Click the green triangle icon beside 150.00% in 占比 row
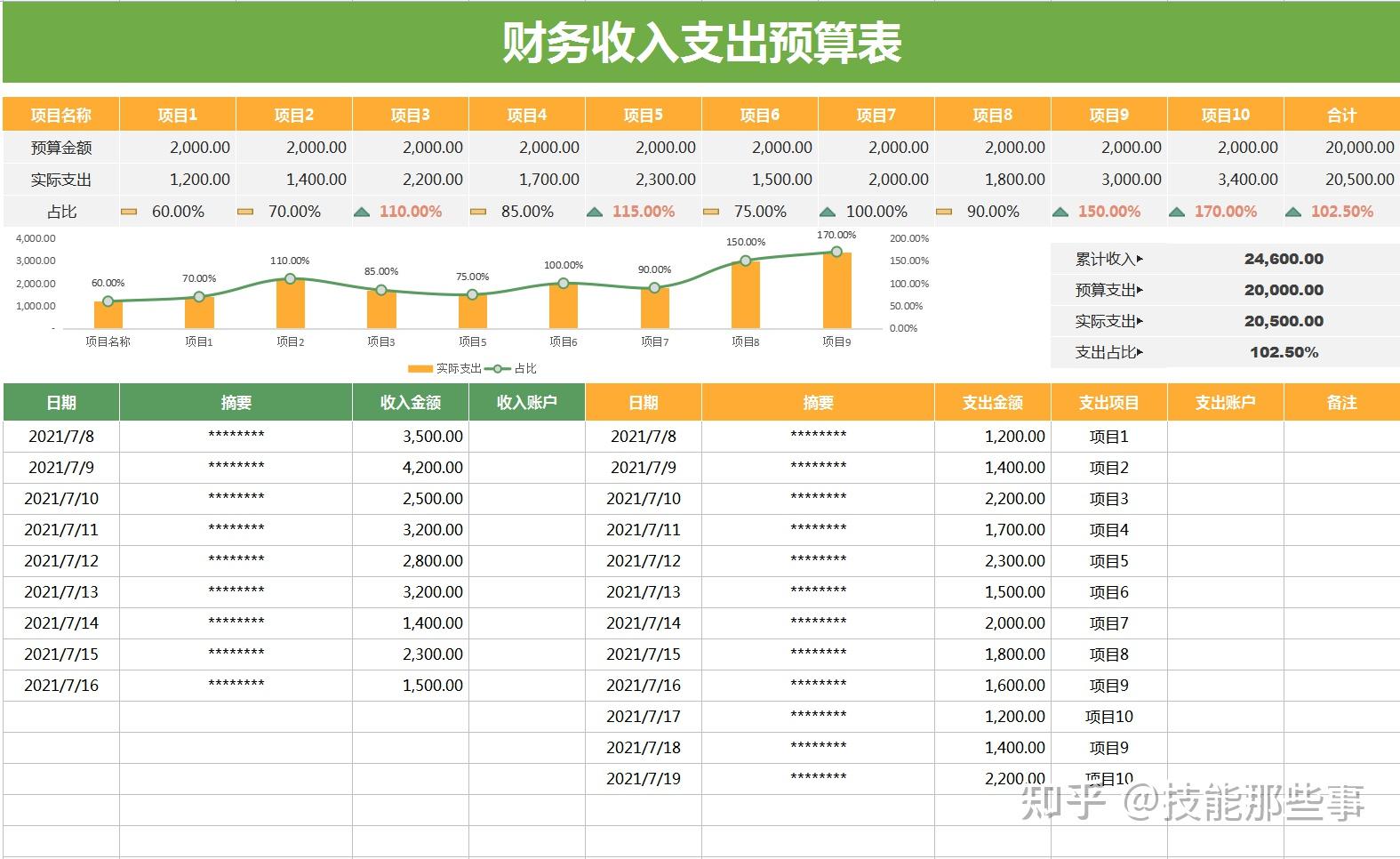1400x859 pixels. point(1060,212)
